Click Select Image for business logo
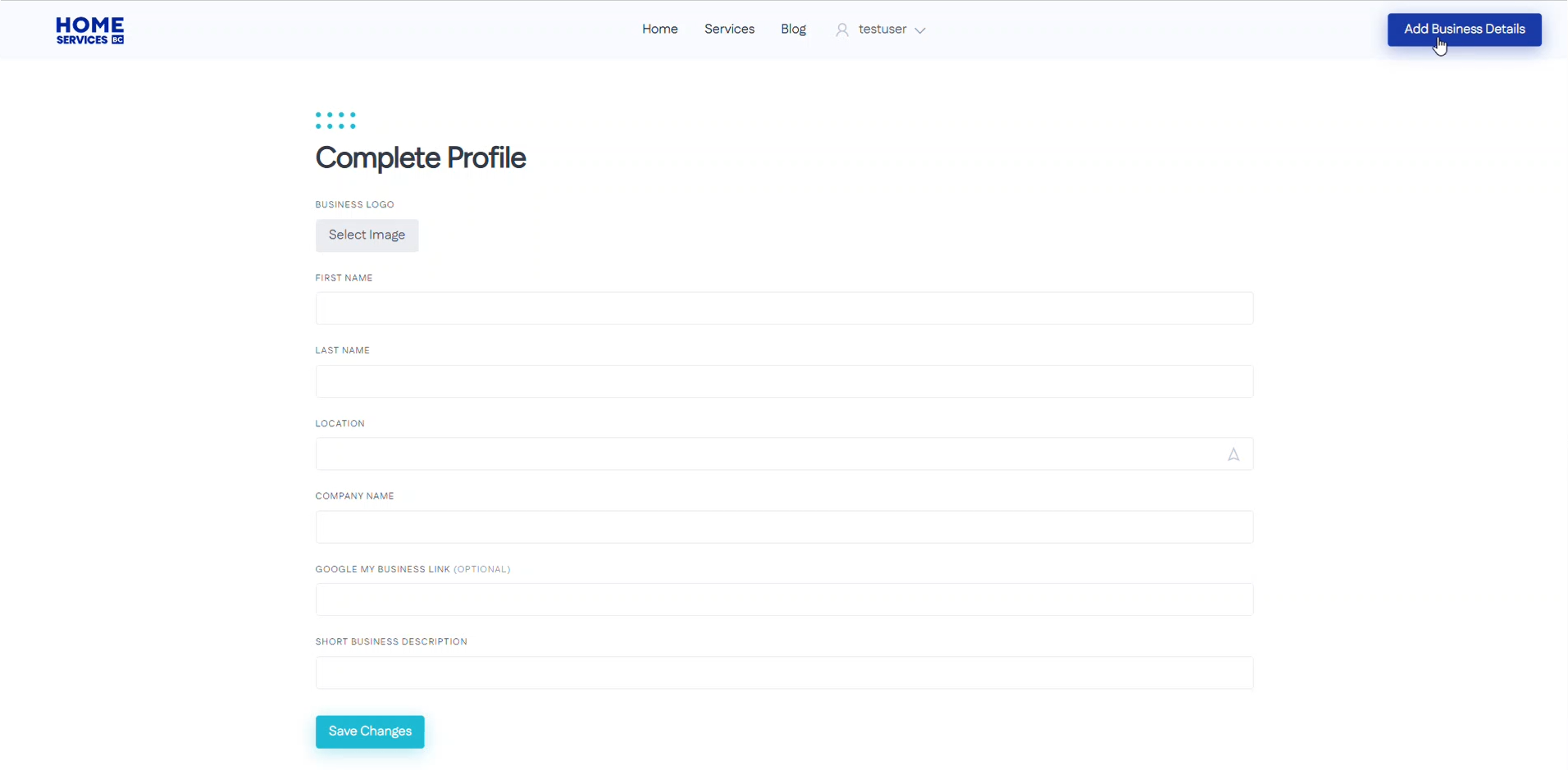 [x=367, y=235]
